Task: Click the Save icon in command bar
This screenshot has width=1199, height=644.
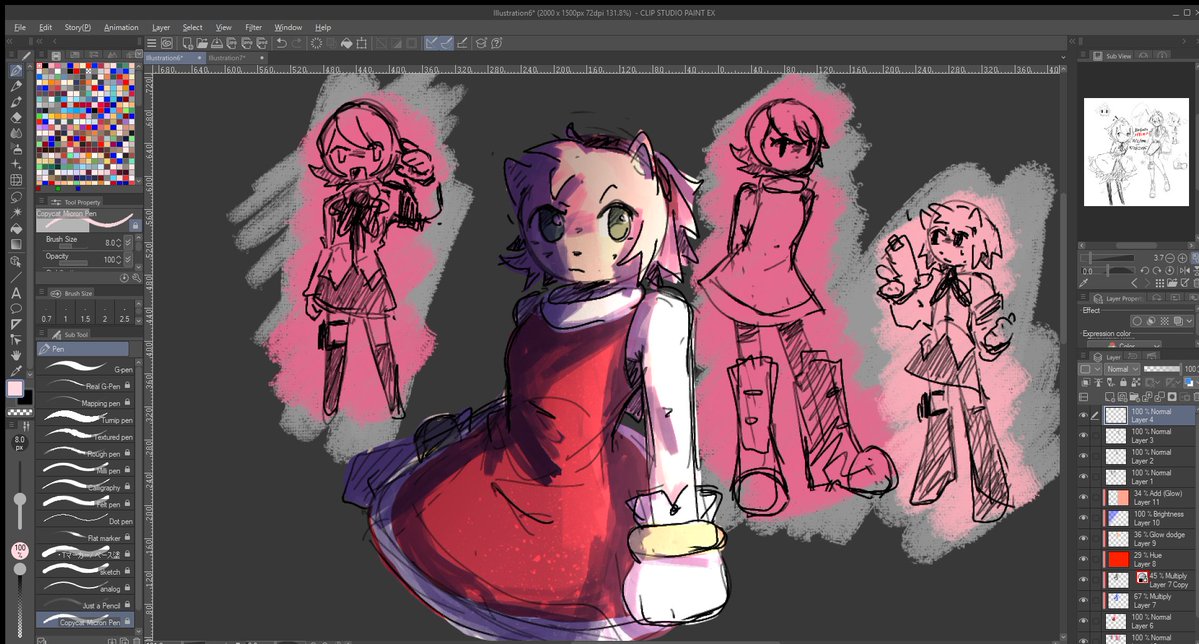Action: coord(217,44)
